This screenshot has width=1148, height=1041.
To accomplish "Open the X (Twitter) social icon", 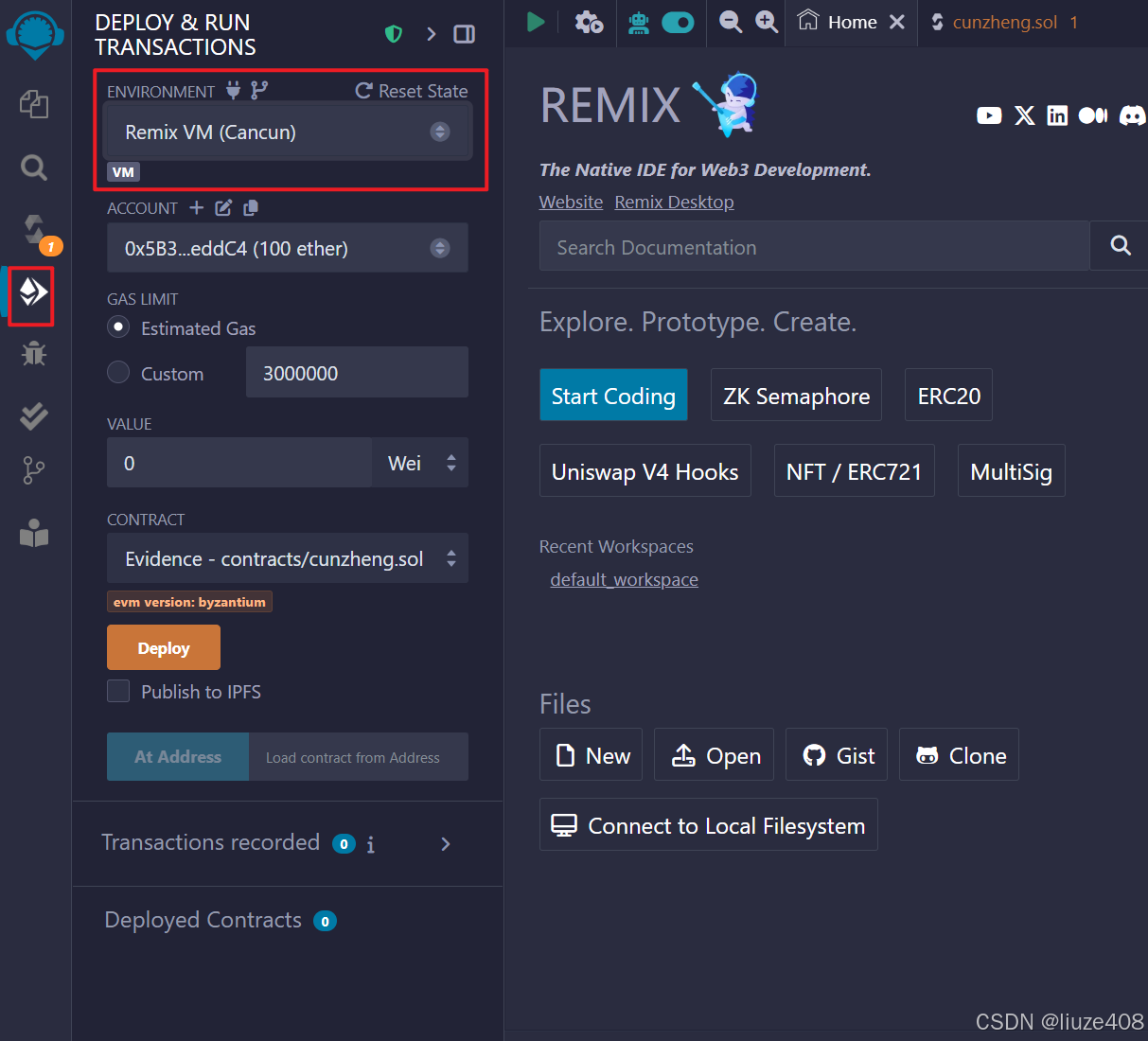I will pyautogui.click(x=1024, y=115).
